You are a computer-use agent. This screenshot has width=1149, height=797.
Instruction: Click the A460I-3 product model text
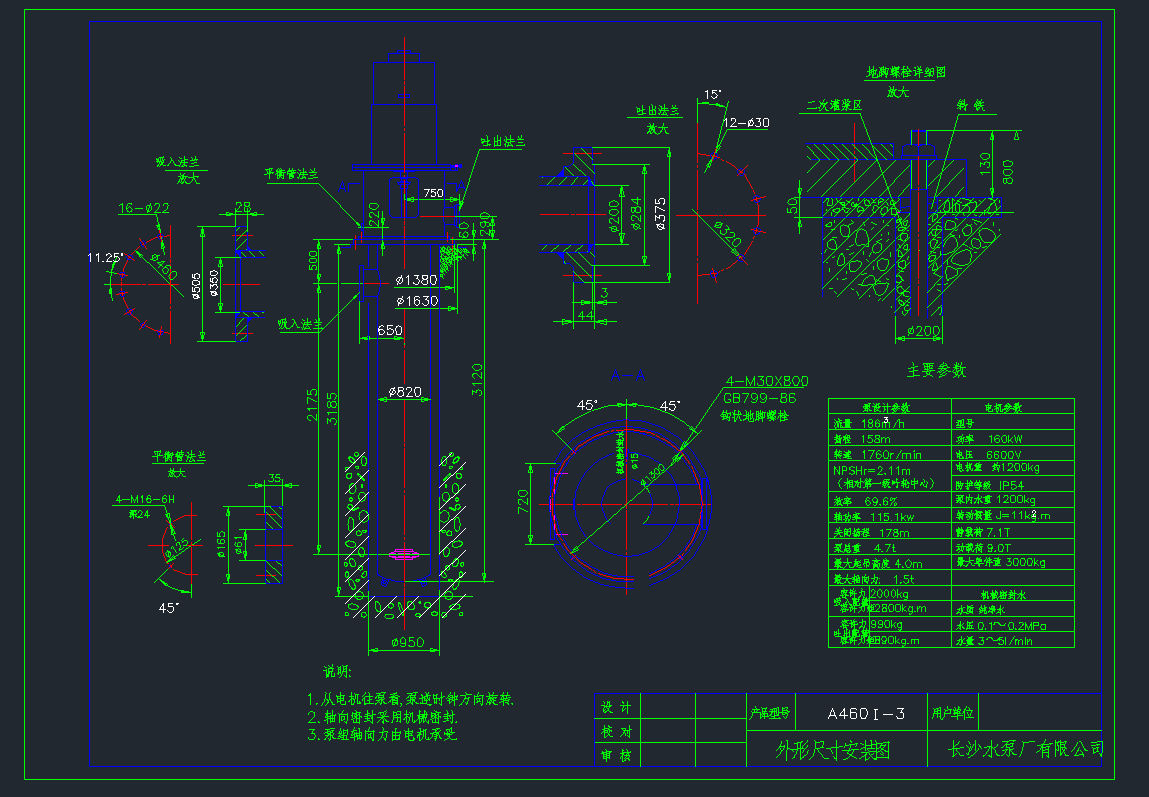[866, 714]
